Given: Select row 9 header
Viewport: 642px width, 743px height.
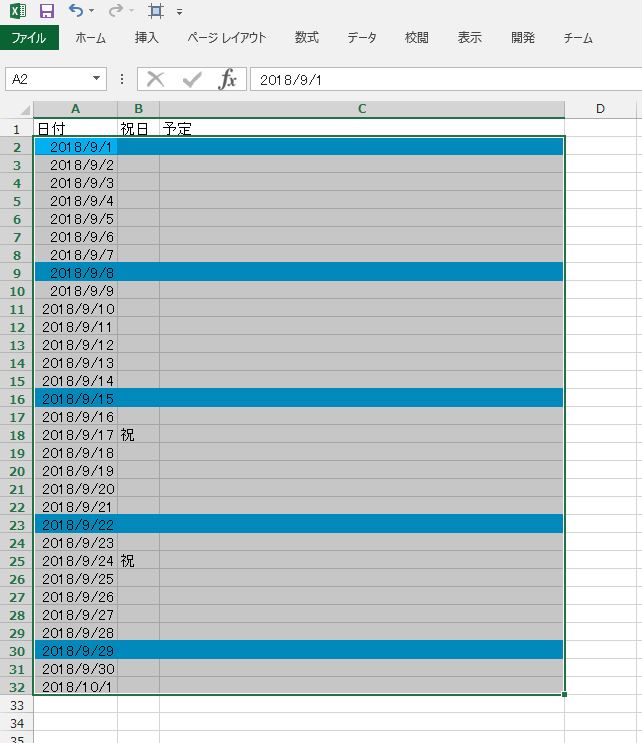Looking at the screenshot, I should coord(17,273).
